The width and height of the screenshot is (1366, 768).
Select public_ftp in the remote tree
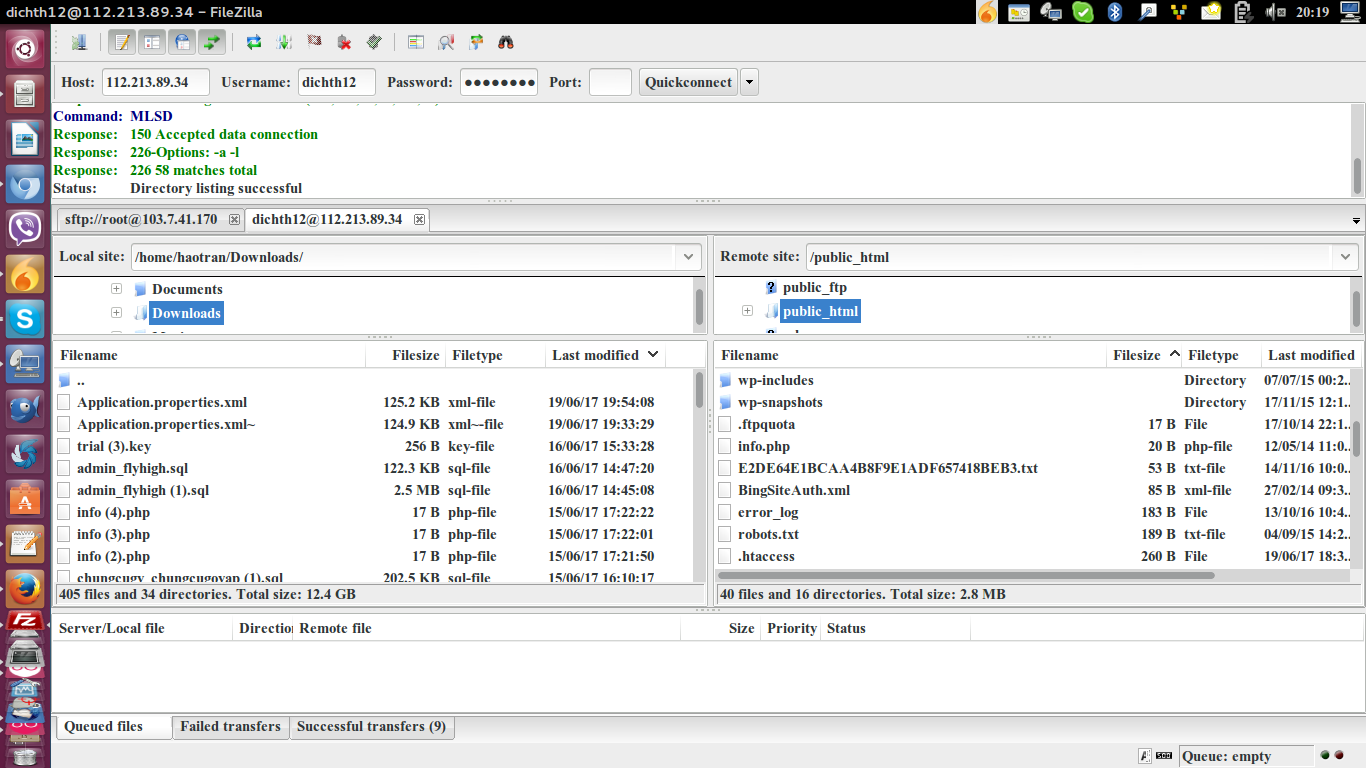point(815,287)
